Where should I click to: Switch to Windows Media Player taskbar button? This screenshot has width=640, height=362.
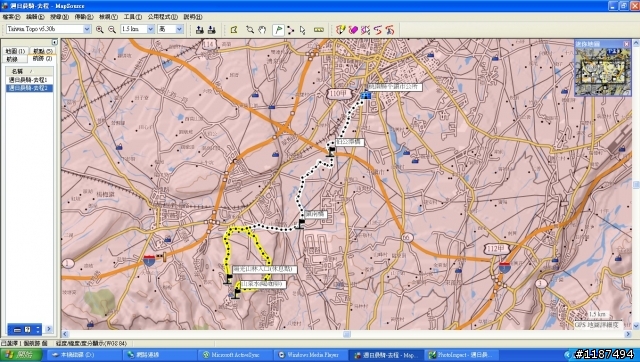[x=310, y=355]
